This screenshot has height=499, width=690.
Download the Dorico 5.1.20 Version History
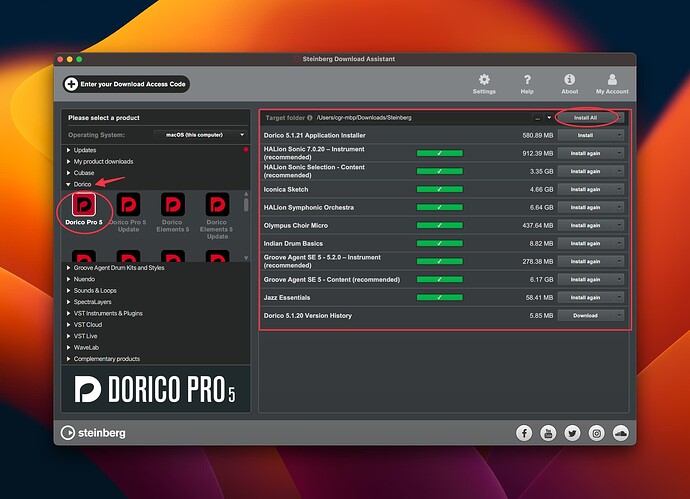tap(585, 316)
